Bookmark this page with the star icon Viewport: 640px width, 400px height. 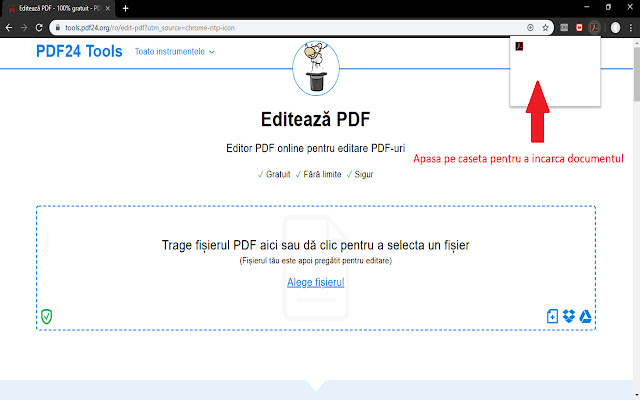pos(545,28)
